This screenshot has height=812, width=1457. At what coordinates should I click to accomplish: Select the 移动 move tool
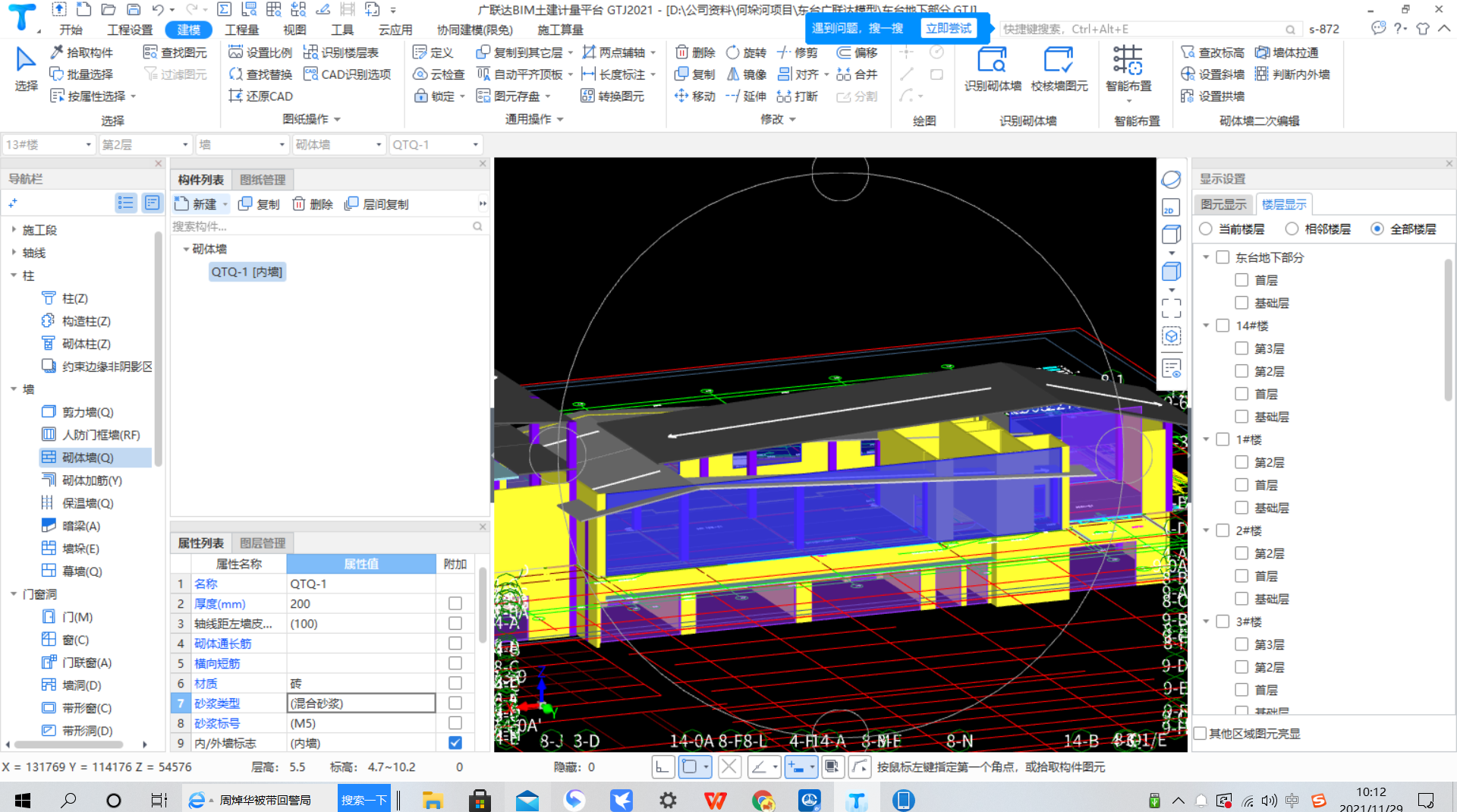click(x=695, y=96)
